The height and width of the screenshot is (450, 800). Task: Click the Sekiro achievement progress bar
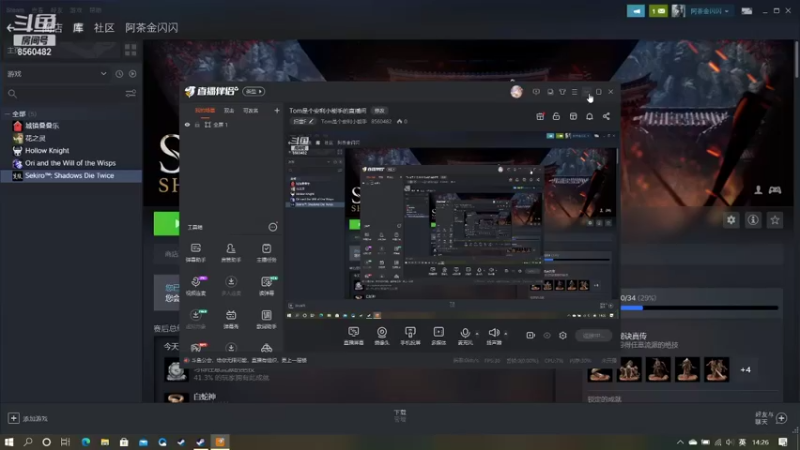[x=699, y=308]
